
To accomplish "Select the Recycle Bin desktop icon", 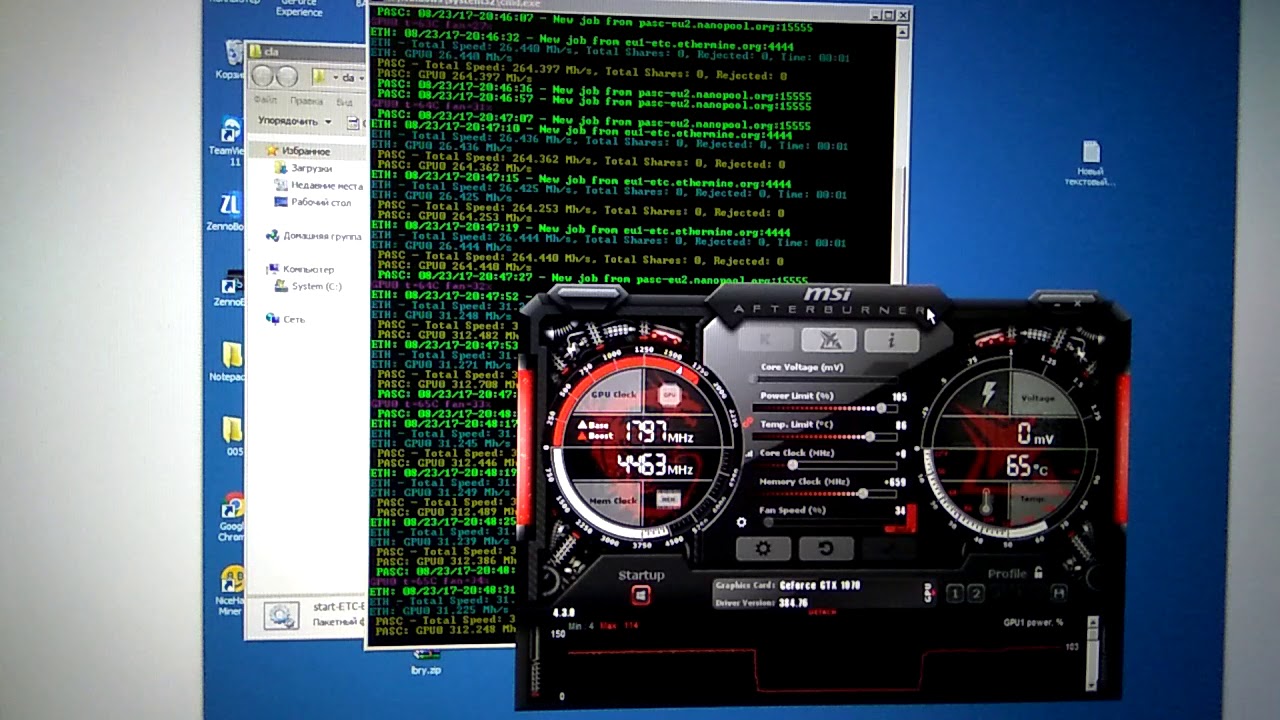I will pos(231,58).
